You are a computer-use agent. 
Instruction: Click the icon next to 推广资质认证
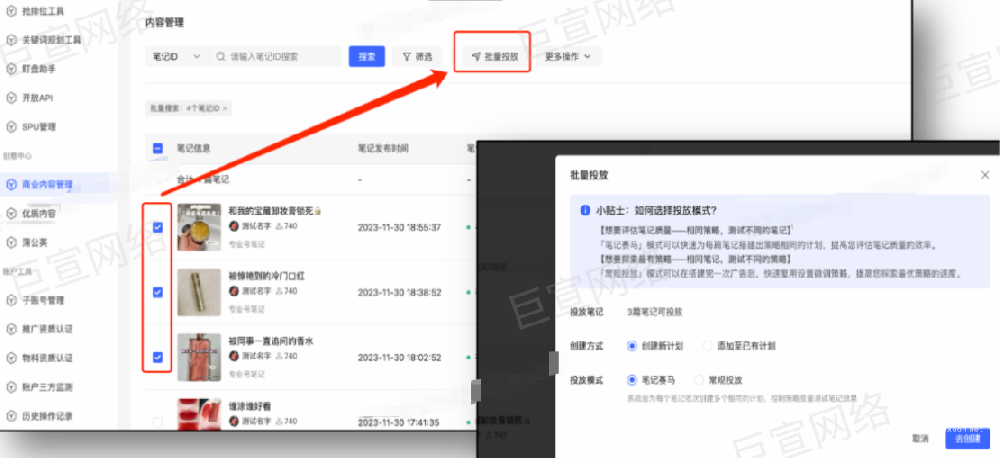tap(11, 329)
